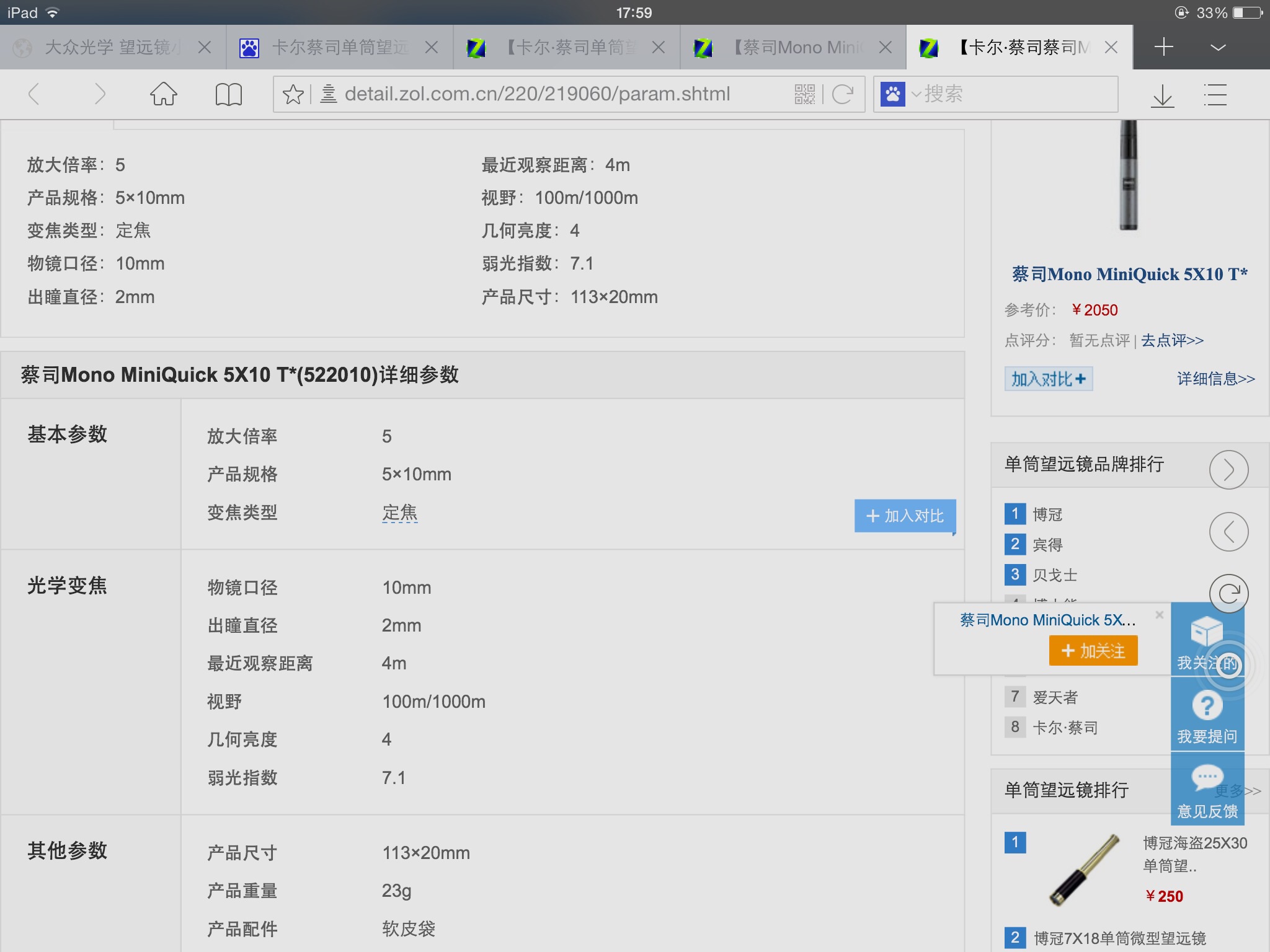Screen dimensions: 1270x952
Task: Tap the assistive touch floating circle
Action: pyautogui.click(x=1228, y=665)
